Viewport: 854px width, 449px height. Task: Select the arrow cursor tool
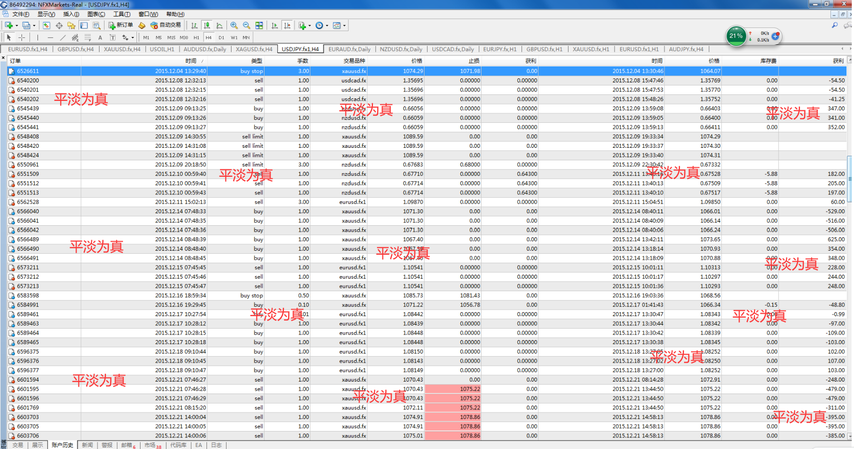pyautogui.click(x=9, y=37)
